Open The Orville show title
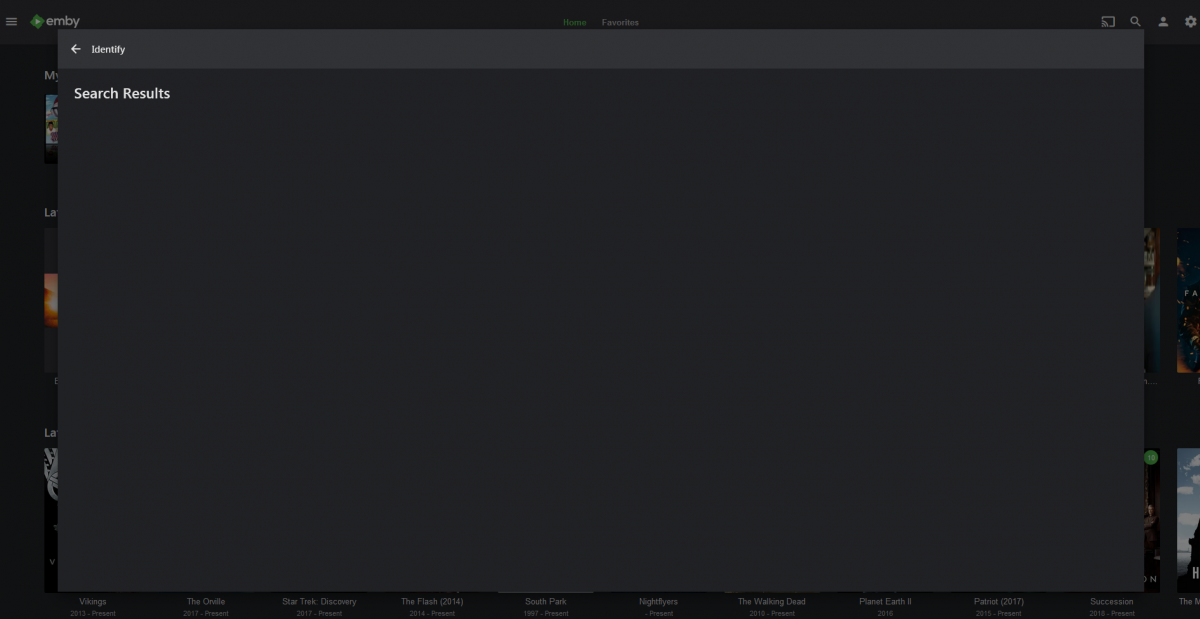This screenshot has height=619, width=1200. tap(206, 602)
